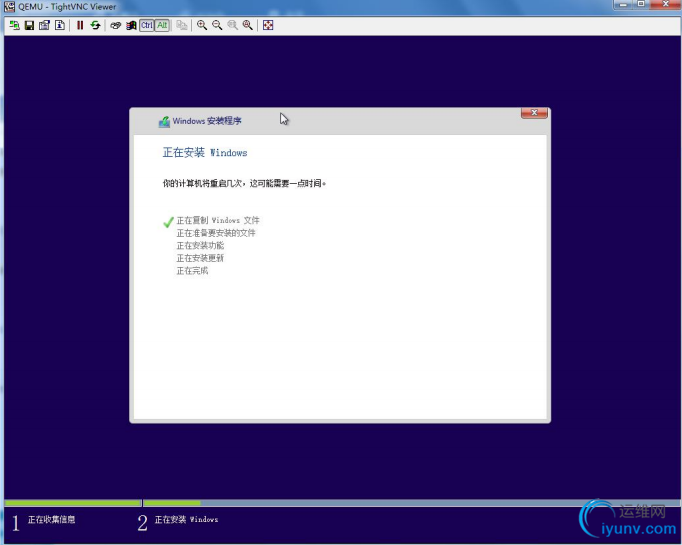Click the TightVNC Viewer title bar icon
This screenshot has width=682, height=545.
[x=9, y=7]
